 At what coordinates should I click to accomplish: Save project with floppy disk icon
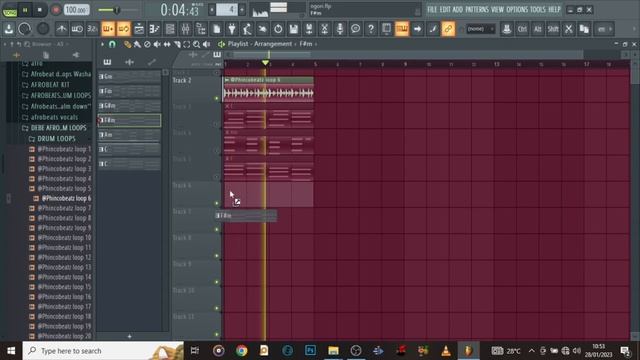(293, 29)
